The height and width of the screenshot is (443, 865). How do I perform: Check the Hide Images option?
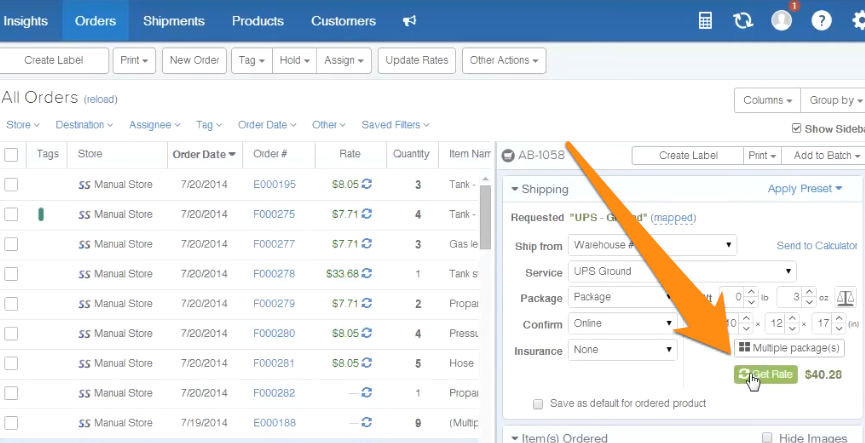pos(767,437)
